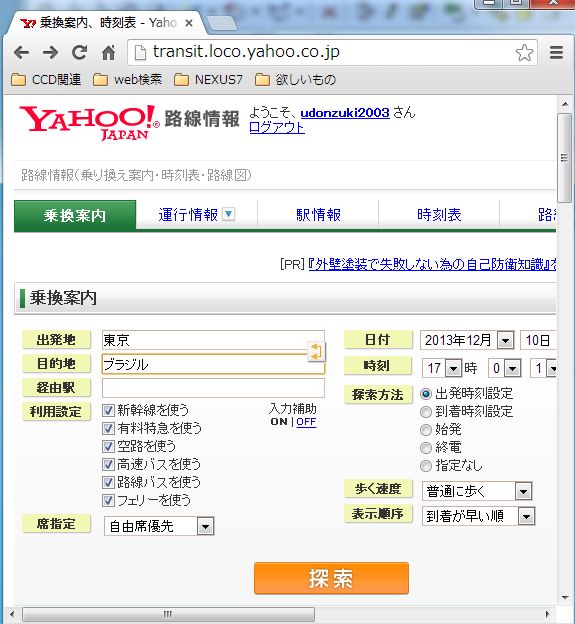This screenshot has width=575, height=624.
Task: Open the 自由席優先 seat dropdown
Action: pyautogui.click(x=159, y=526)
